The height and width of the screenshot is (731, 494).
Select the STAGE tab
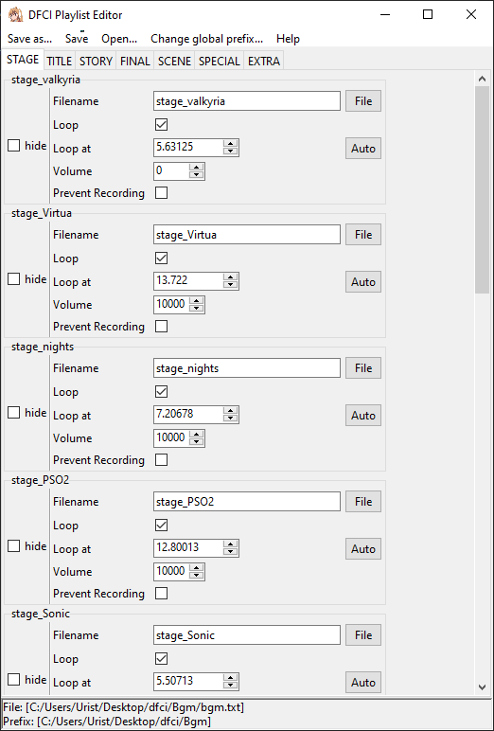(22, 60)
